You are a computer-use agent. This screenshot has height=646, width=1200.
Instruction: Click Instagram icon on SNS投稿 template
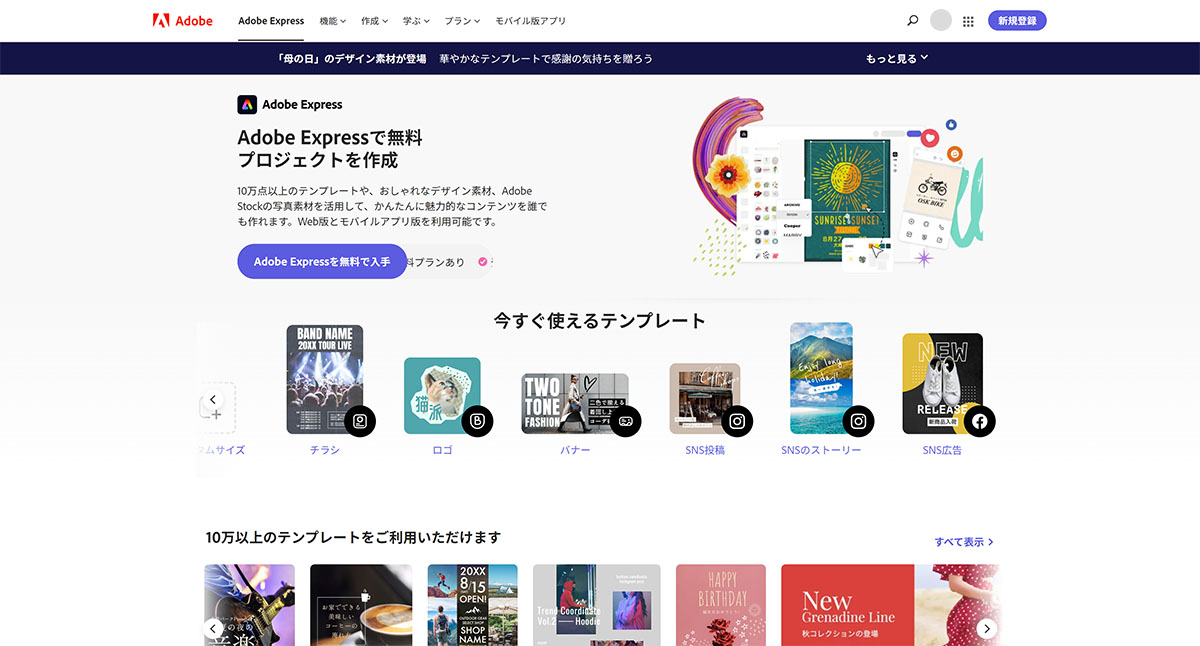tap(737, 421)
